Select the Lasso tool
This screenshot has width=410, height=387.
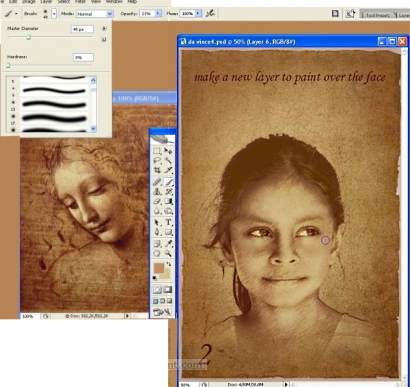point(157,161)
